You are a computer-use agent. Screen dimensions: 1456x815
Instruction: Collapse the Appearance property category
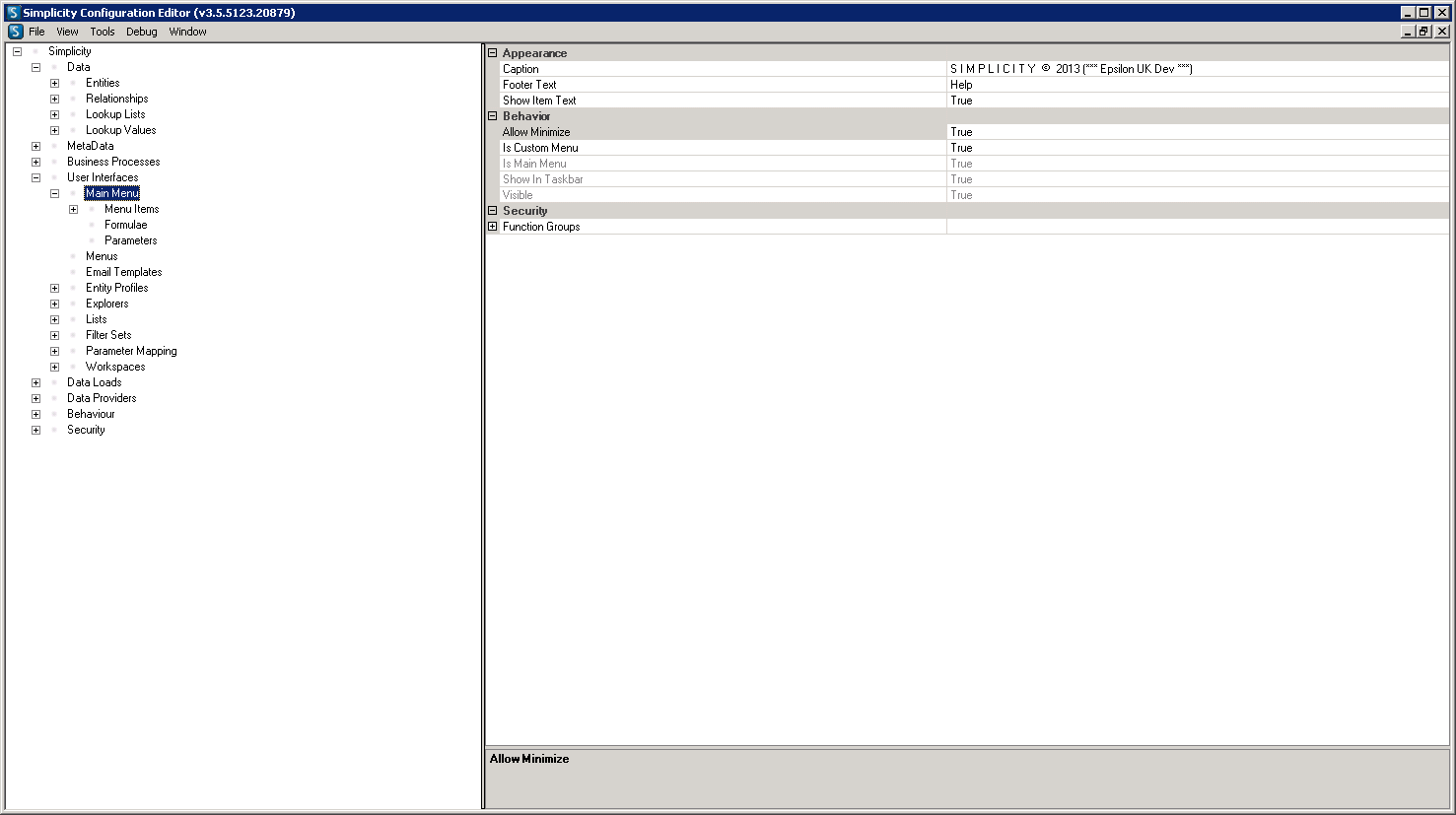[493, 53]
